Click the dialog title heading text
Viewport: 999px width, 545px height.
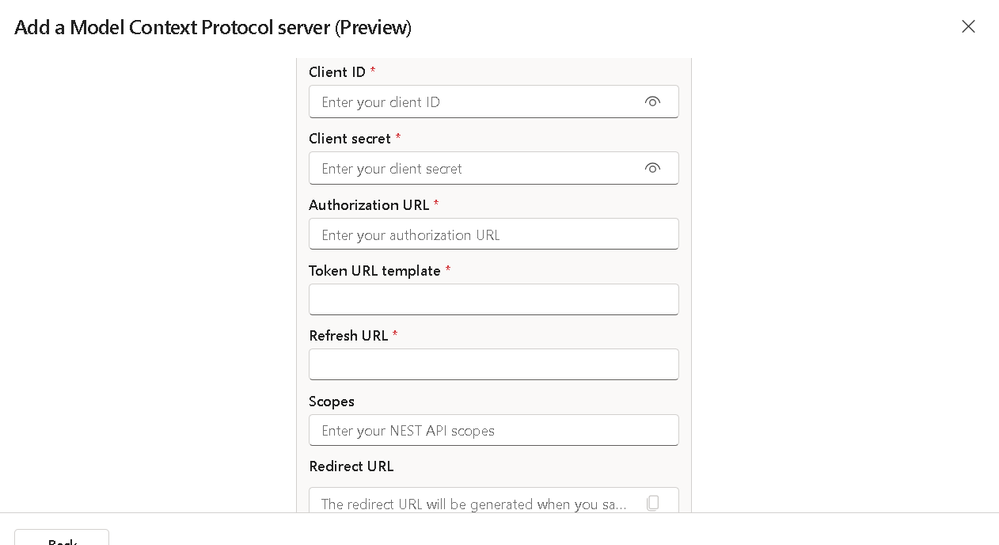click(x=212, y=27)
